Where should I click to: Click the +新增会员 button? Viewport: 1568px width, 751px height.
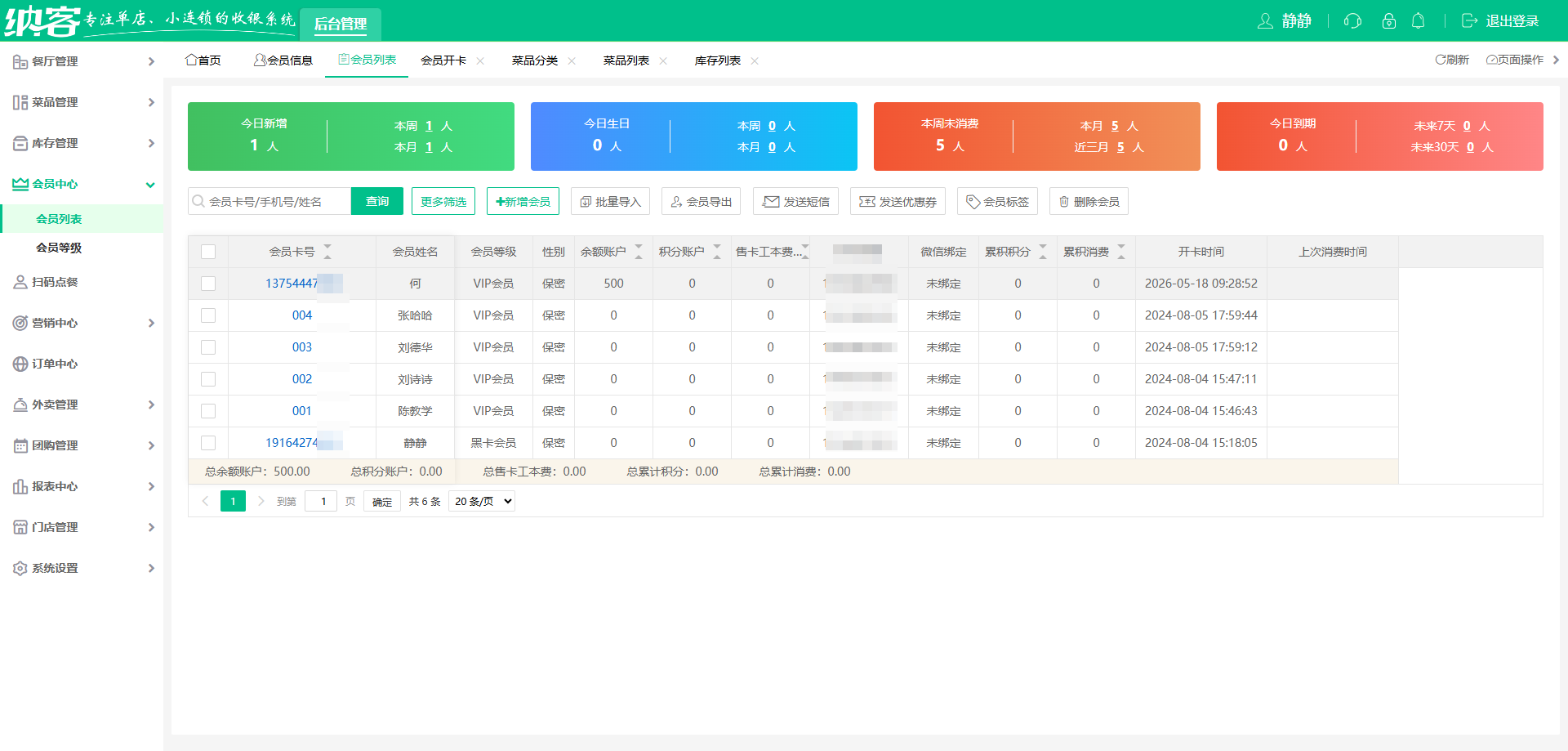(523, 201)
